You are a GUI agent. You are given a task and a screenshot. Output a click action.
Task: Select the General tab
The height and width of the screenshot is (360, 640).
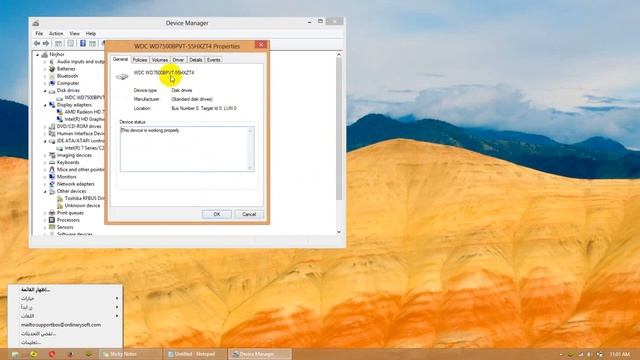click(120, 60)
